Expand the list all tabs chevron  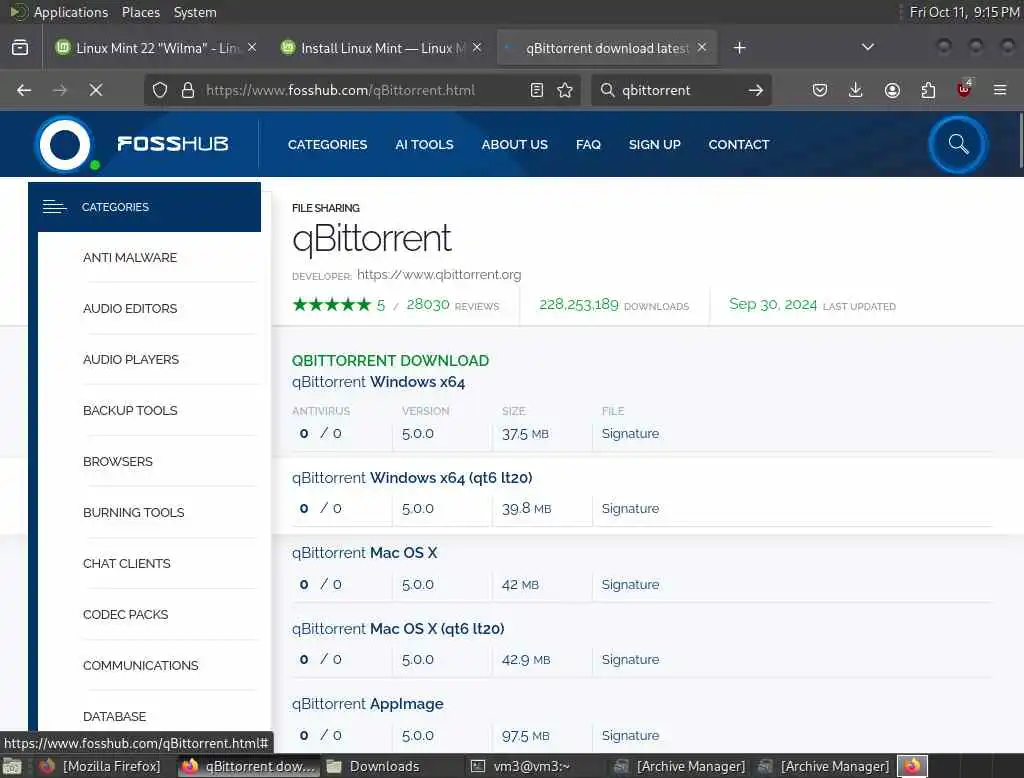tap(868, 47)
